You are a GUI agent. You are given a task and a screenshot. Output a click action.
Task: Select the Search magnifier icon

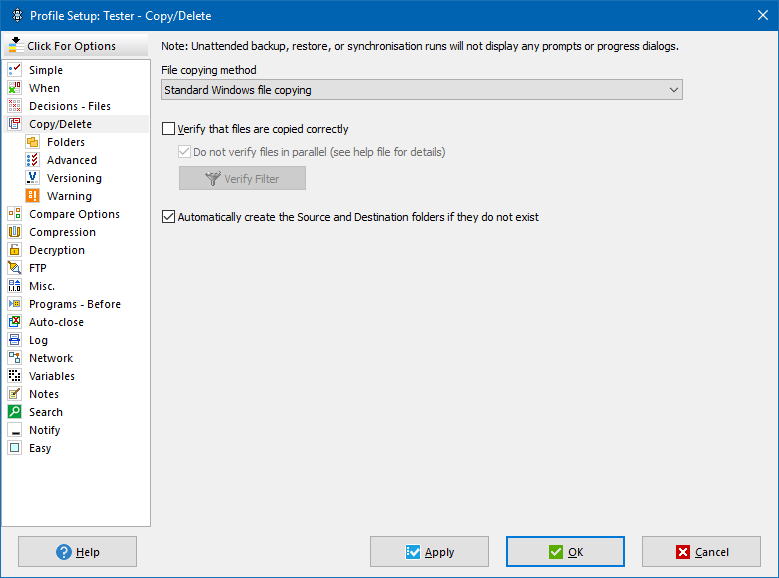14,412
